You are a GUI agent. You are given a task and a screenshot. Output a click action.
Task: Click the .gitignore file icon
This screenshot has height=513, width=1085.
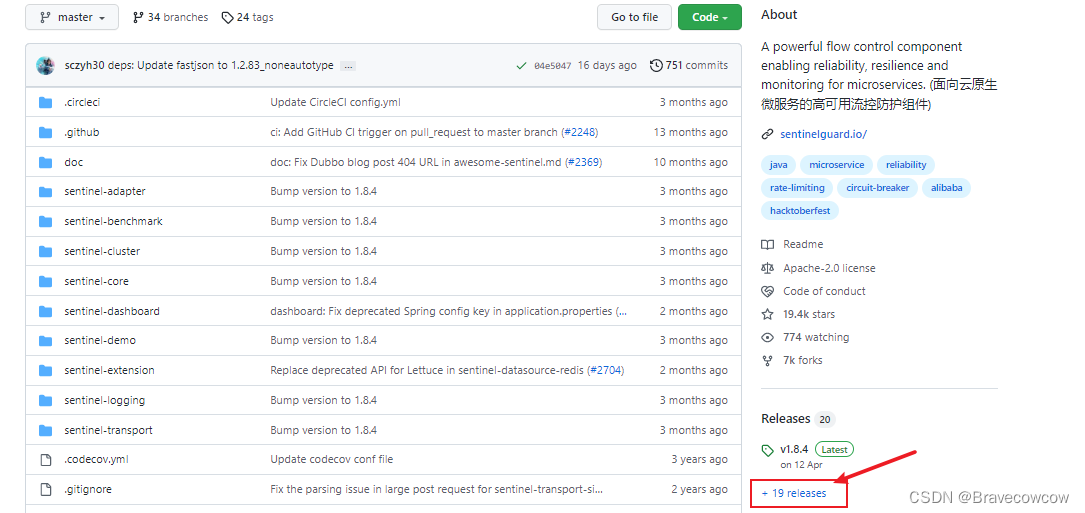(46, 489)
